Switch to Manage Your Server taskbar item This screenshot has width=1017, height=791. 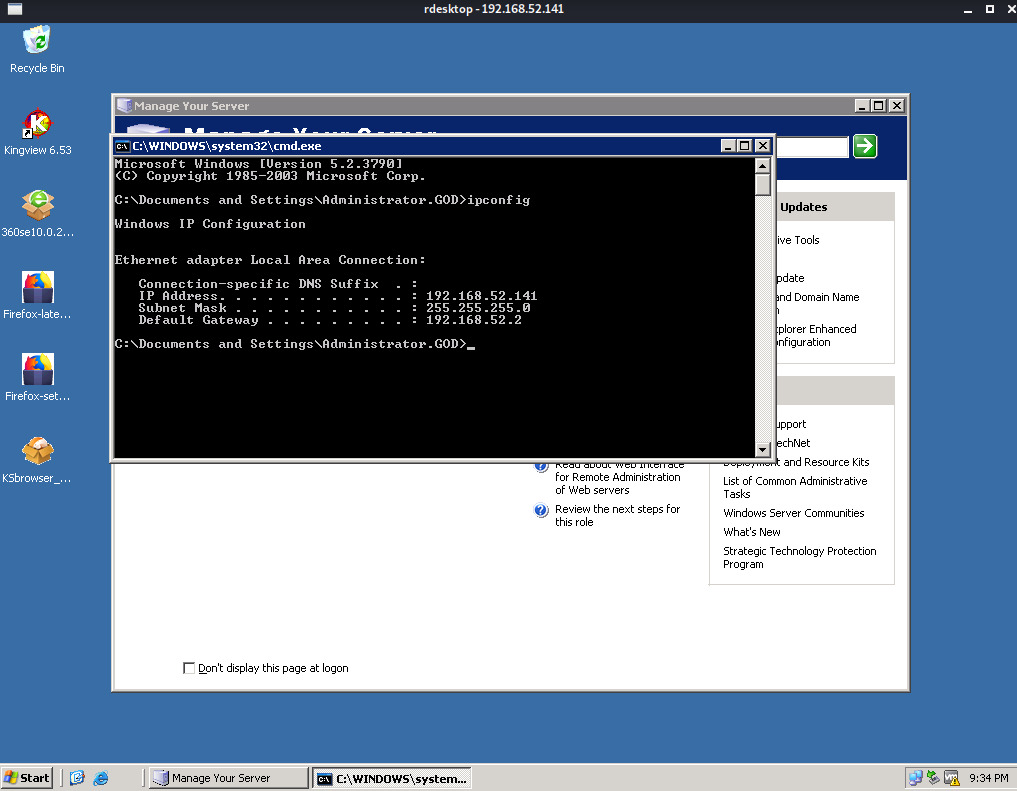[228, 778]
